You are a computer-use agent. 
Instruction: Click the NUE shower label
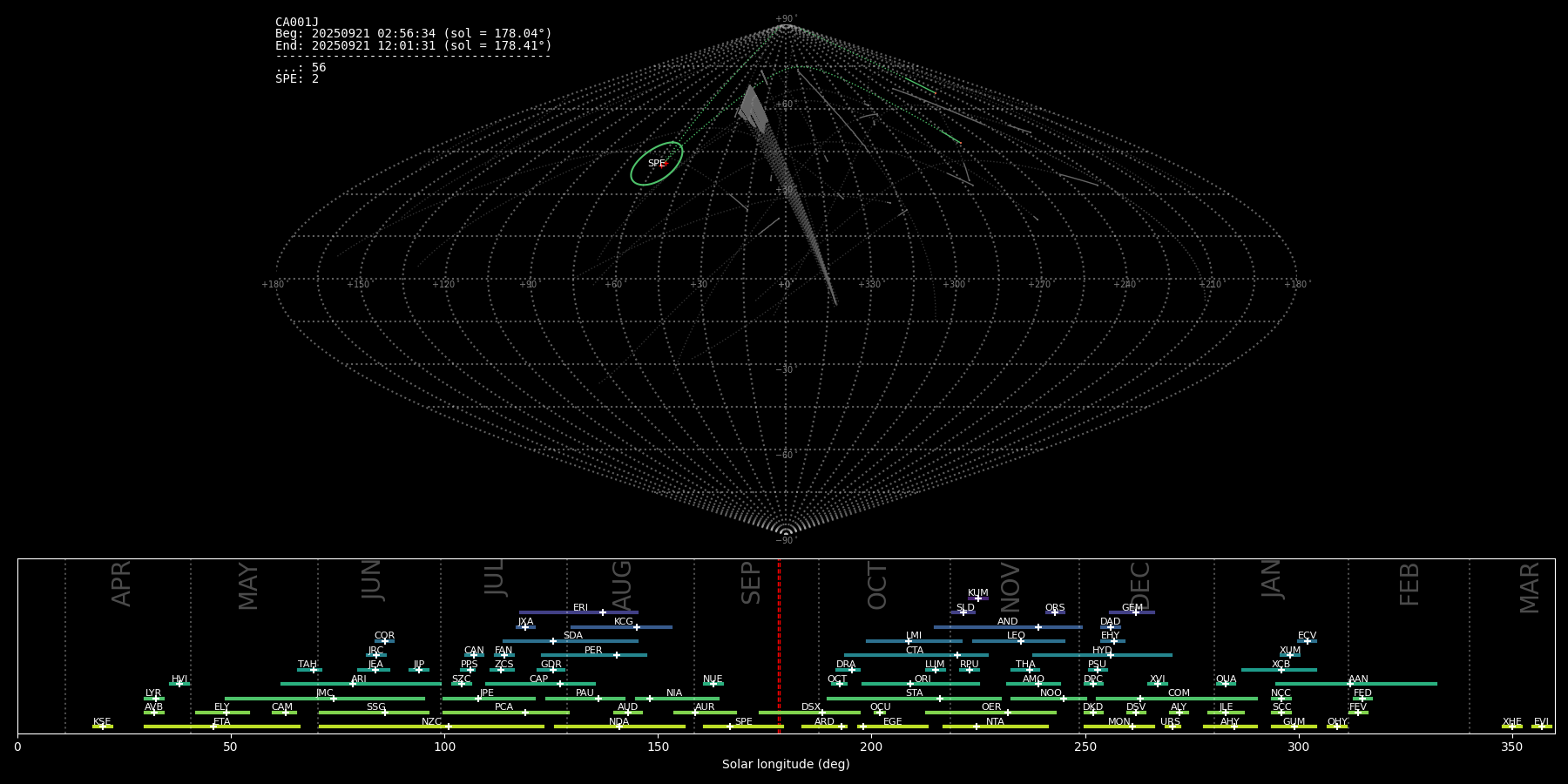[x=713, y=679]
